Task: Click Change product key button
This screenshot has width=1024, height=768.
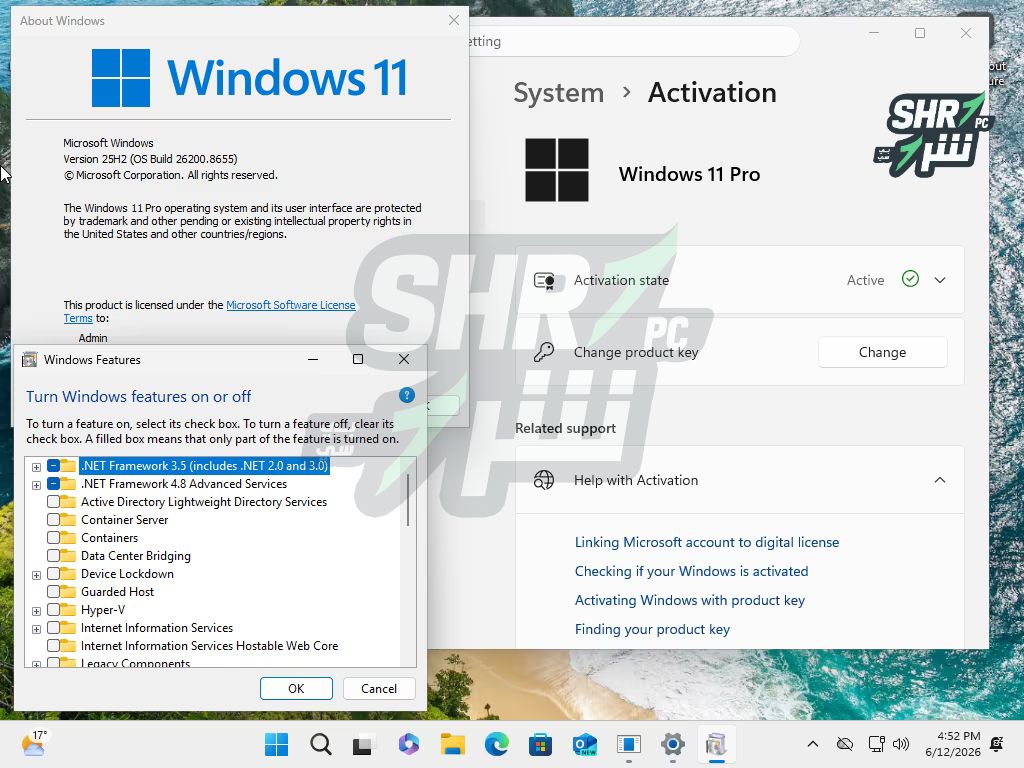Action: [x=882, y=352]
